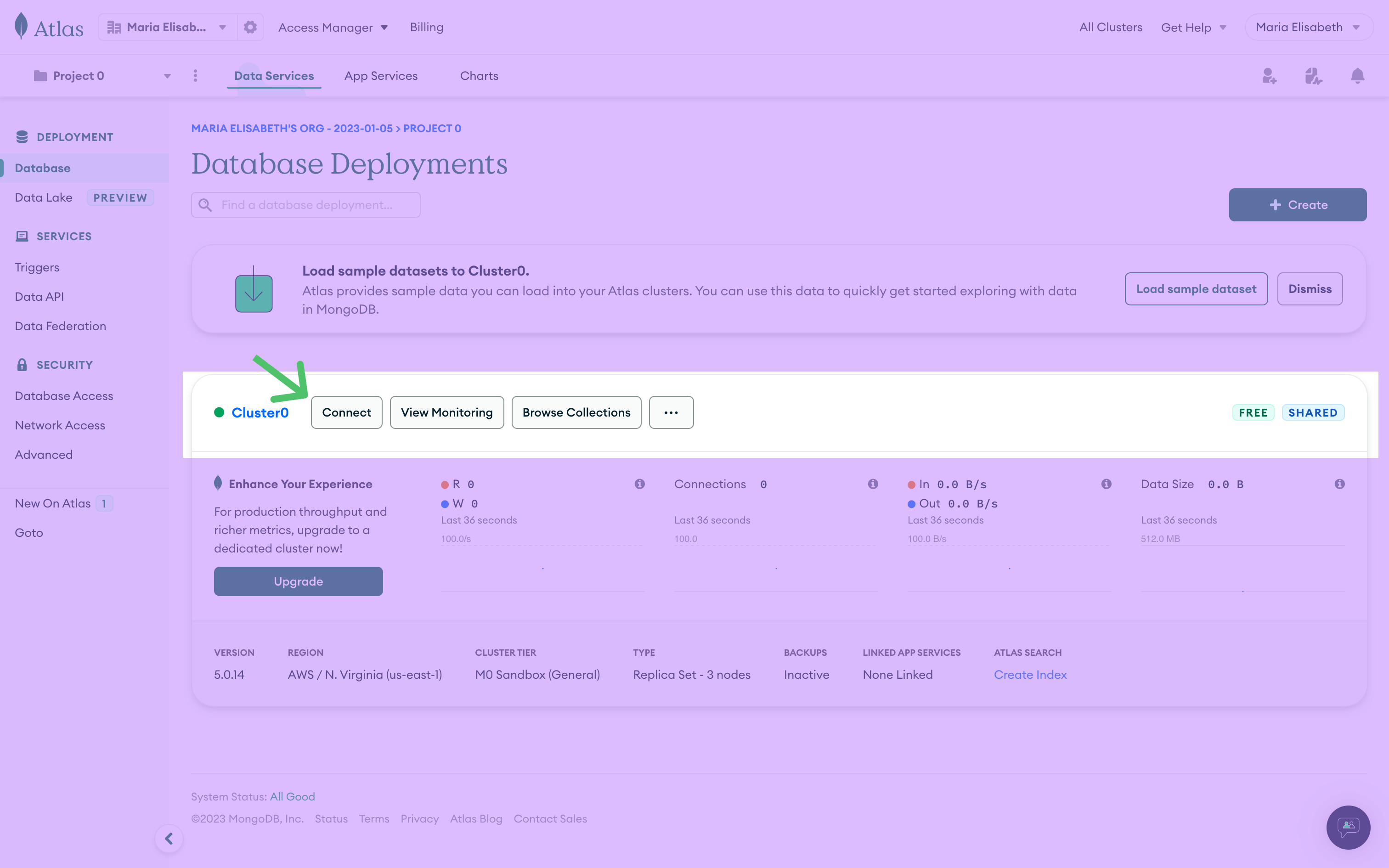Click the Atlas leaf logo
Viewport: 1389px width, 868px height.
[x=21, y=27]
